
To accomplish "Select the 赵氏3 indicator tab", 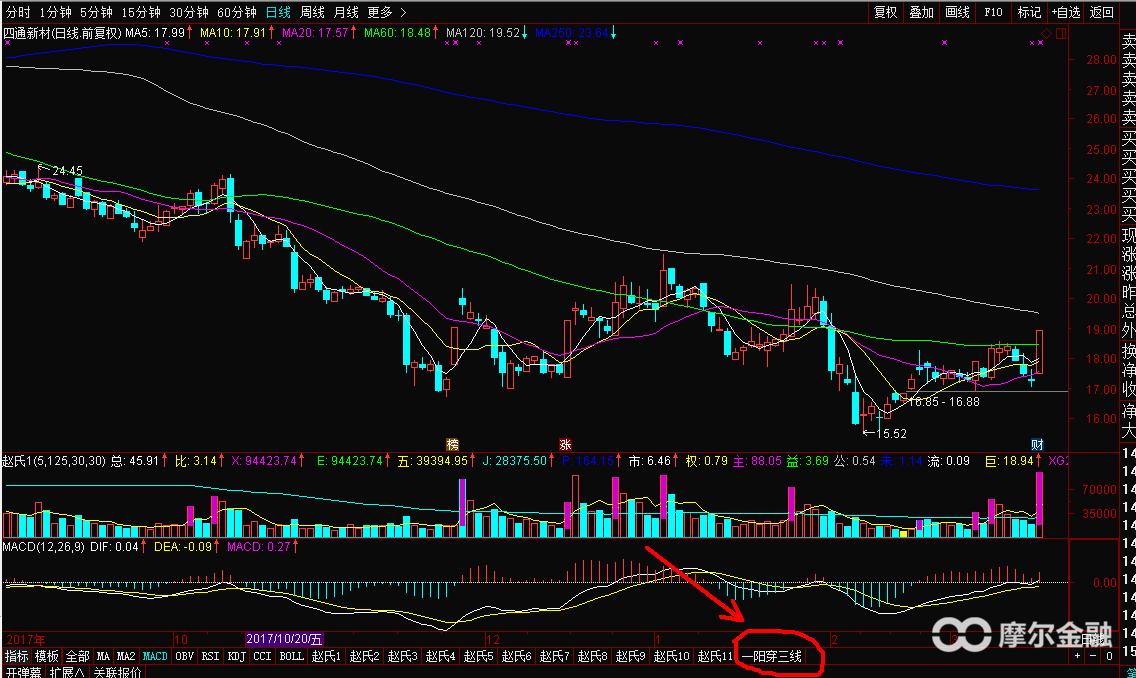I will click(x=402, y=656).
